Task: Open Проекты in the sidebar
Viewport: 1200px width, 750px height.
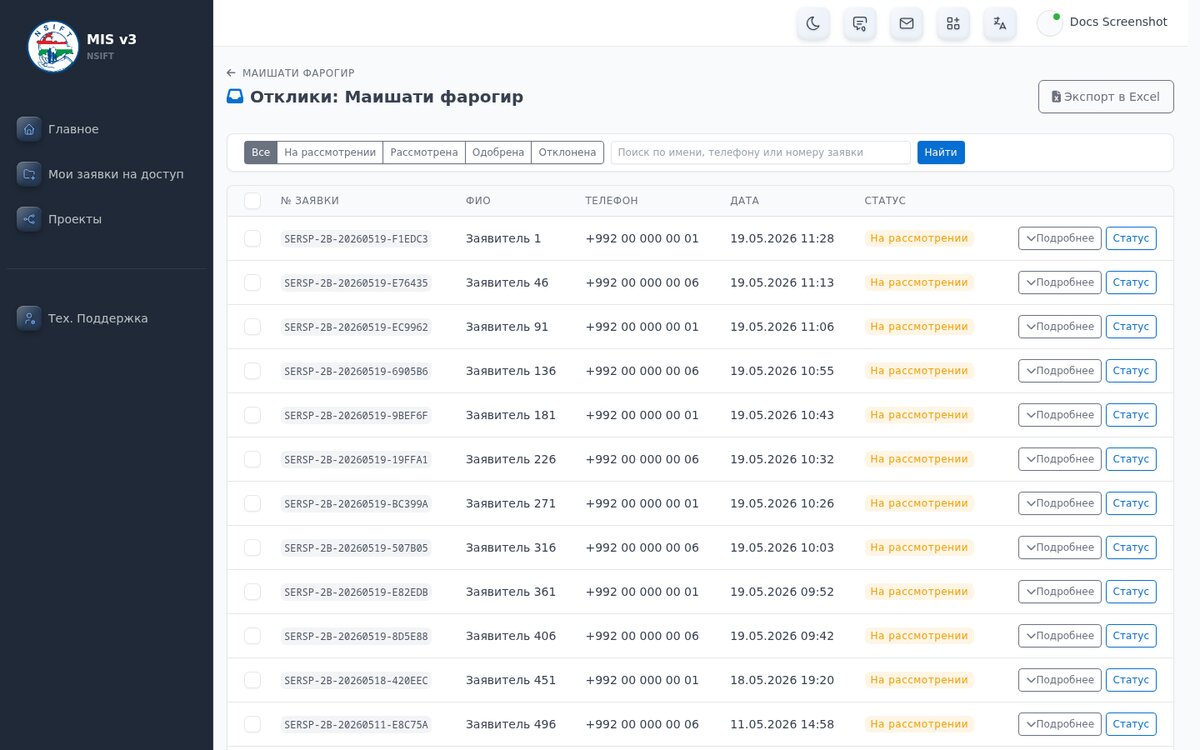Action: tap(75, 219)
